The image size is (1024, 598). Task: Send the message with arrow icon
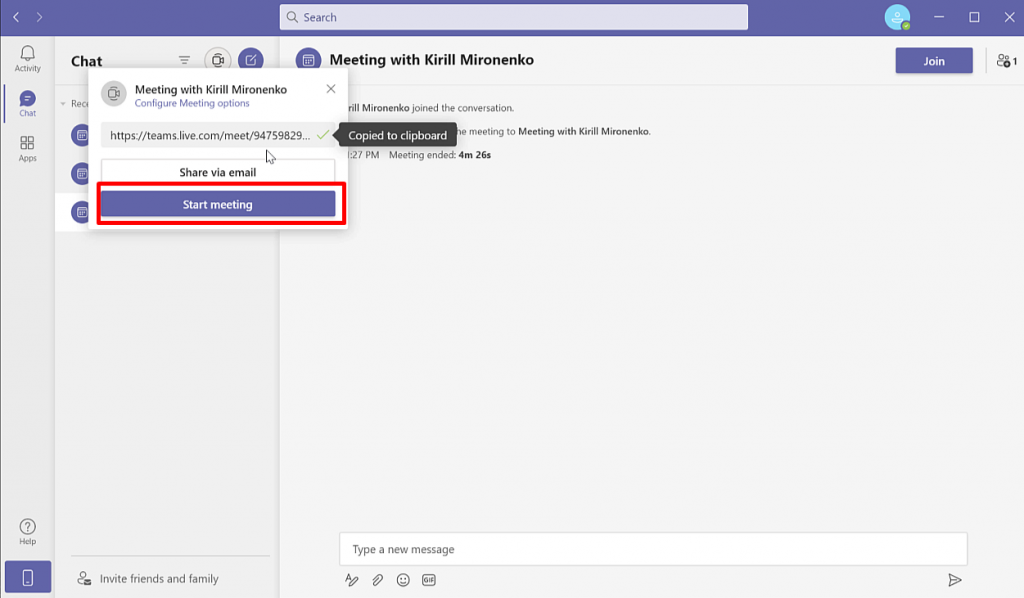954,580
